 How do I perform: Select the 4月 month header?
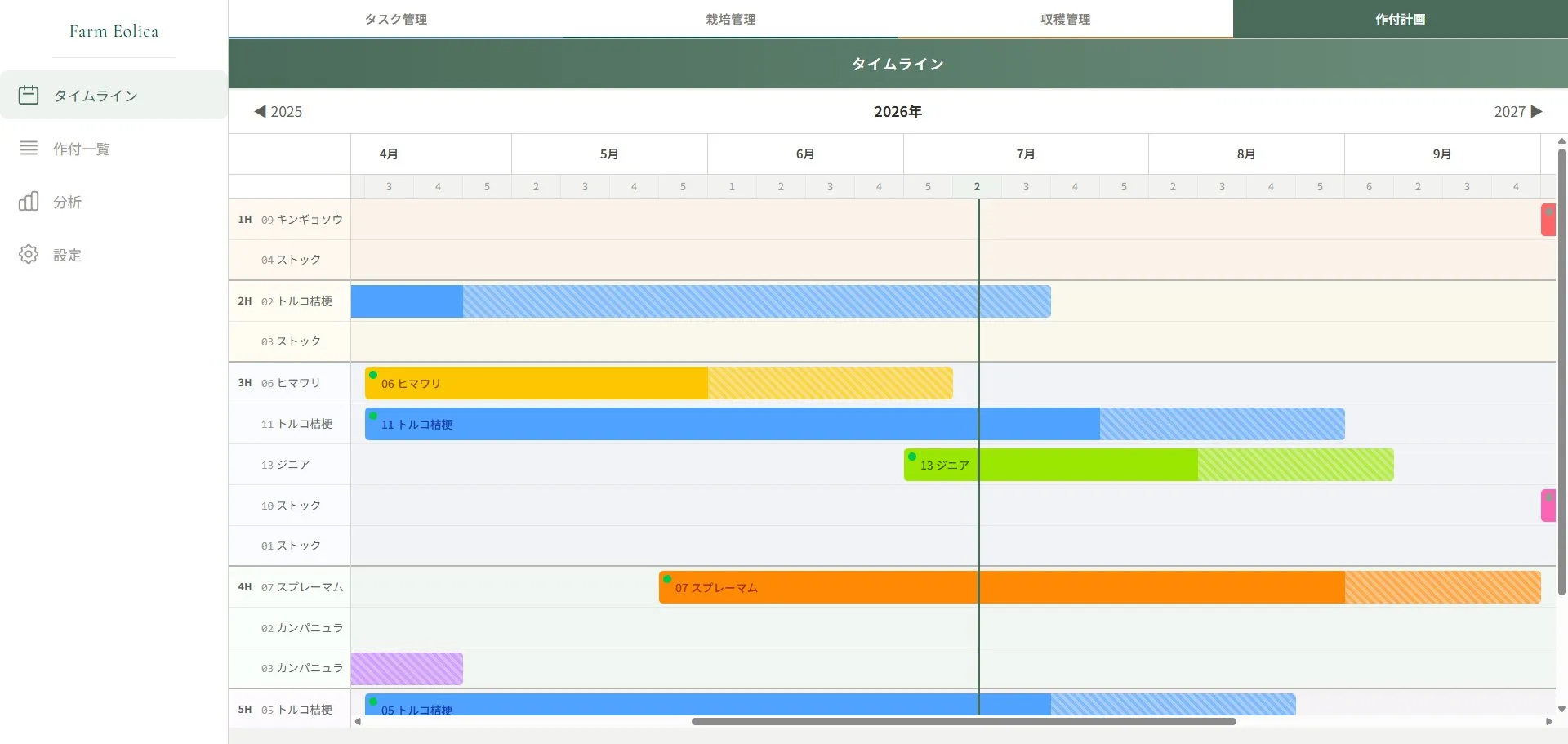click(389, 154)
